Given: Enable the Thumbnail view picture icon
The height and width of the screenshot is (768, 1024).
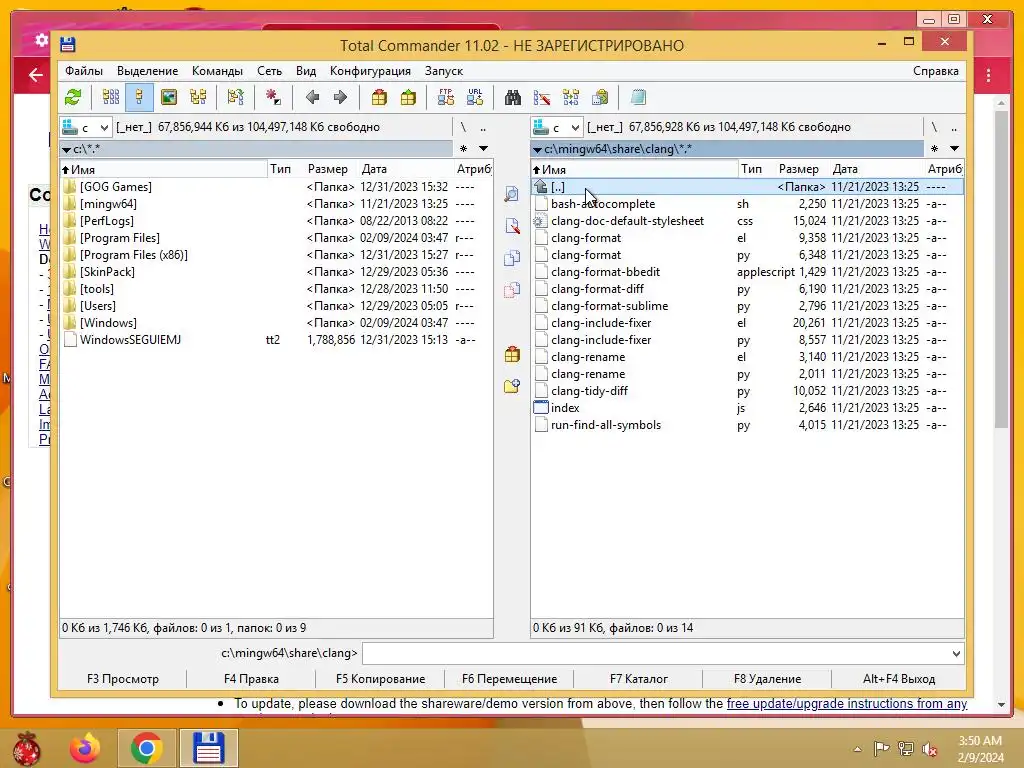Looking at the screenshot, I should 168,97.
